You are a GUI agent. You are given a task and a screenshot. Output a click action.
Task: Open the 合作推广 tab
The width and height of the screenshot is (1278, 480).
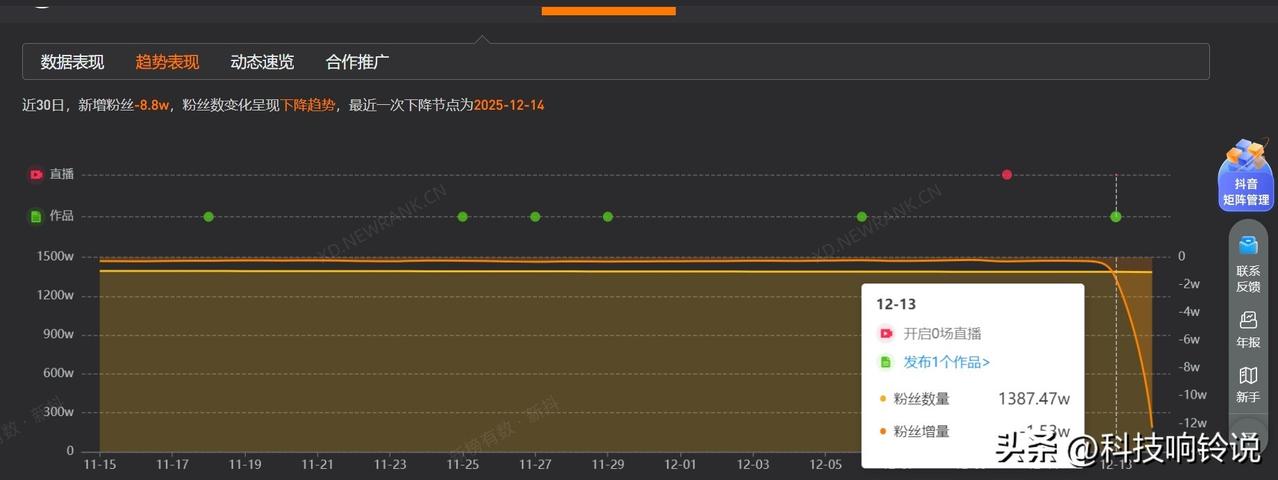point(357,62)
